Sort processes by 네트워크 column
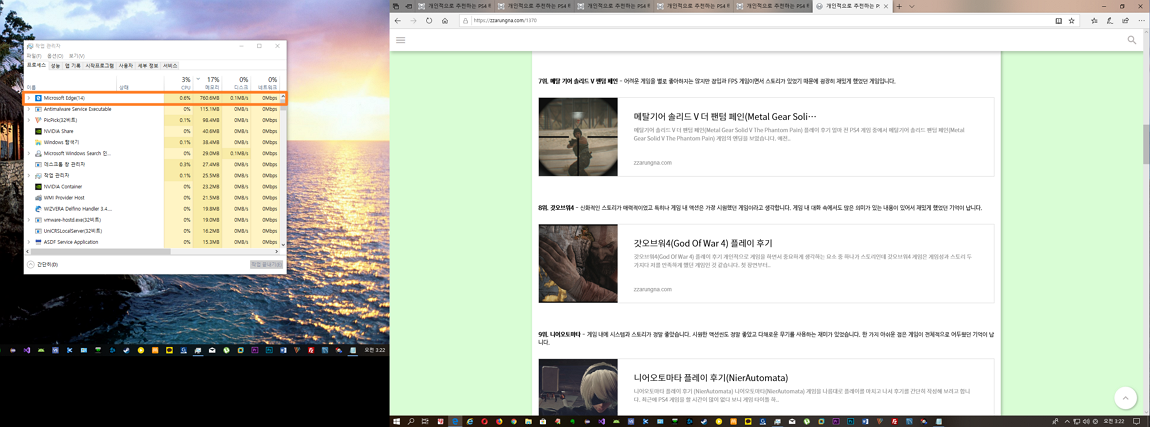The image size is (1150, 427). click(266, 82)
